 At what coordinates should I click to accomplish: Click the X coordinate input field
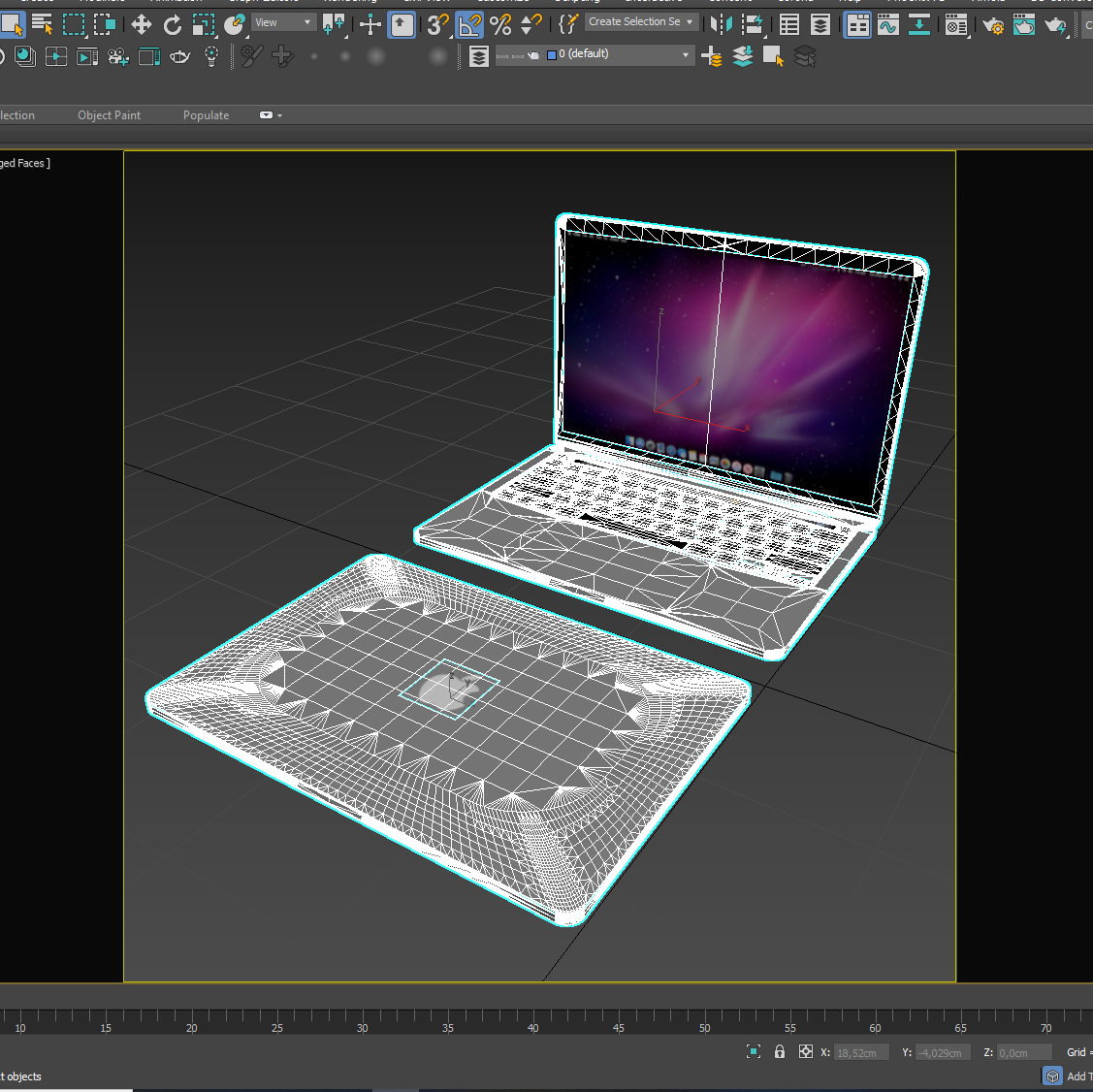tap(860, 1053)
